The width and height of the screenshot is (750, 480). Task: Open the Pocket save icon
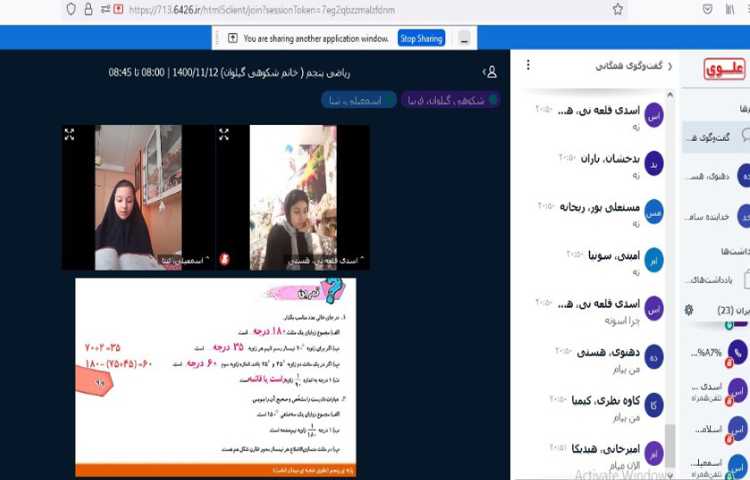click(707, 9)
